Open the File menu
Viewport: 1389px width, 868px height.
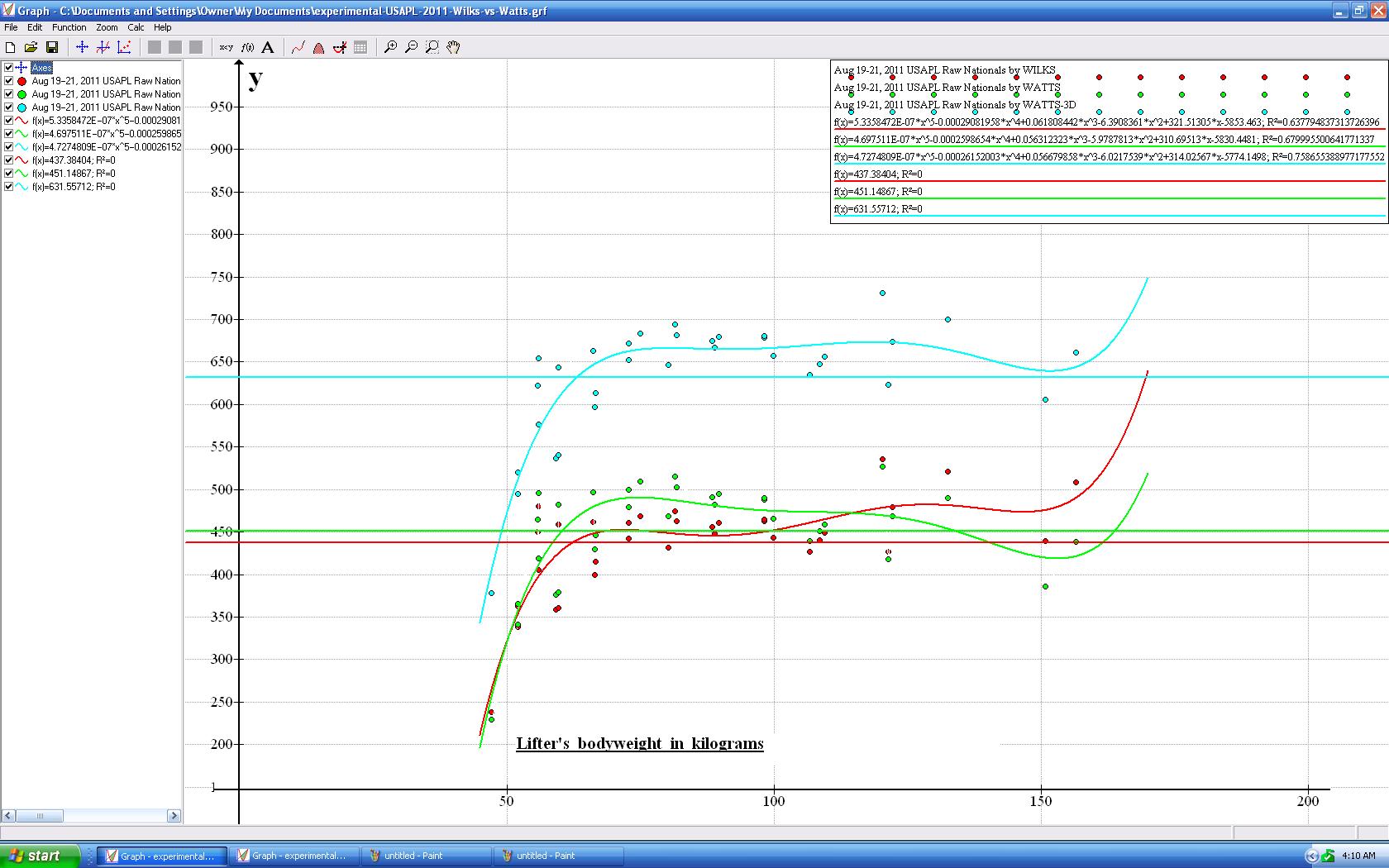11,27
